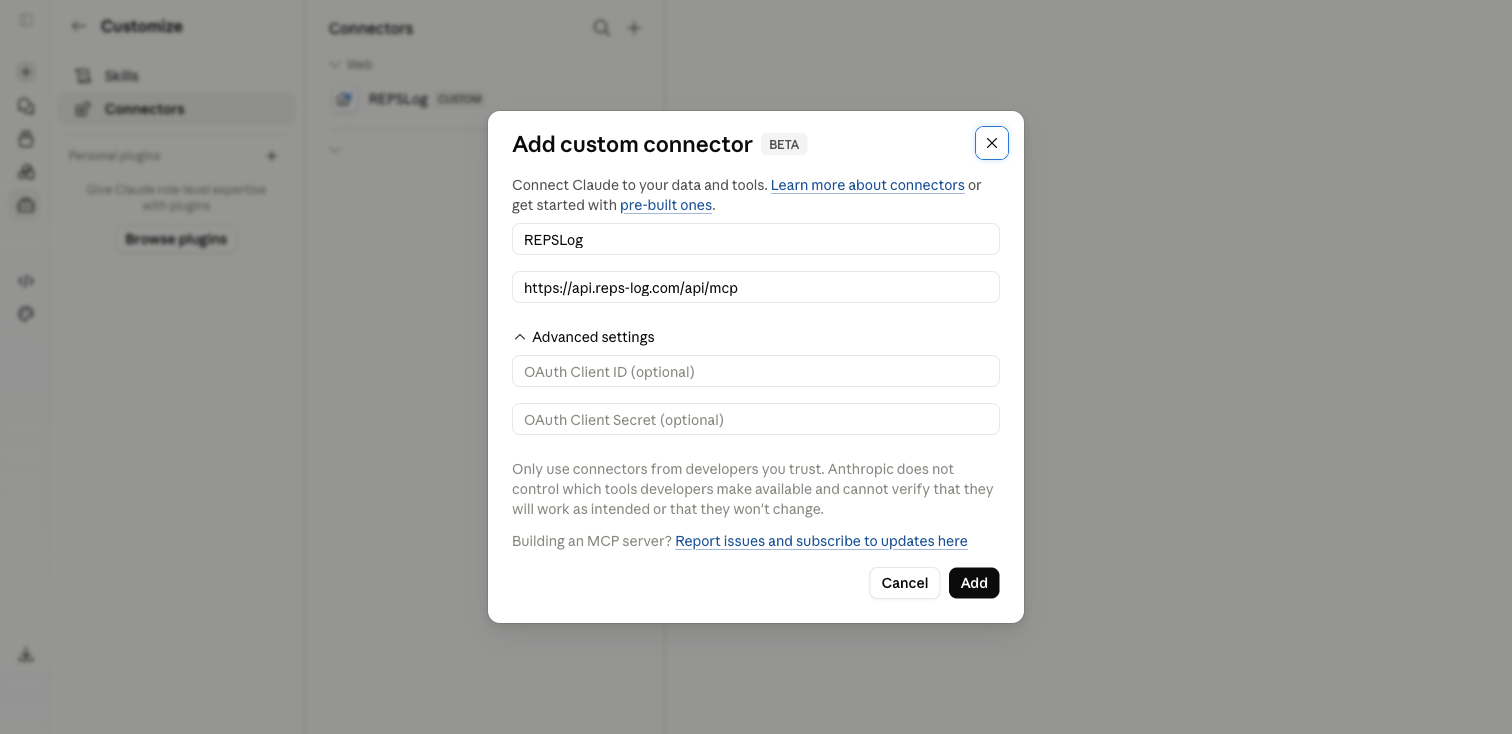The height and width of the screenshot is (734, 1512).
Task: Go back using the arrow beside Customize
Action: point(78,26)
